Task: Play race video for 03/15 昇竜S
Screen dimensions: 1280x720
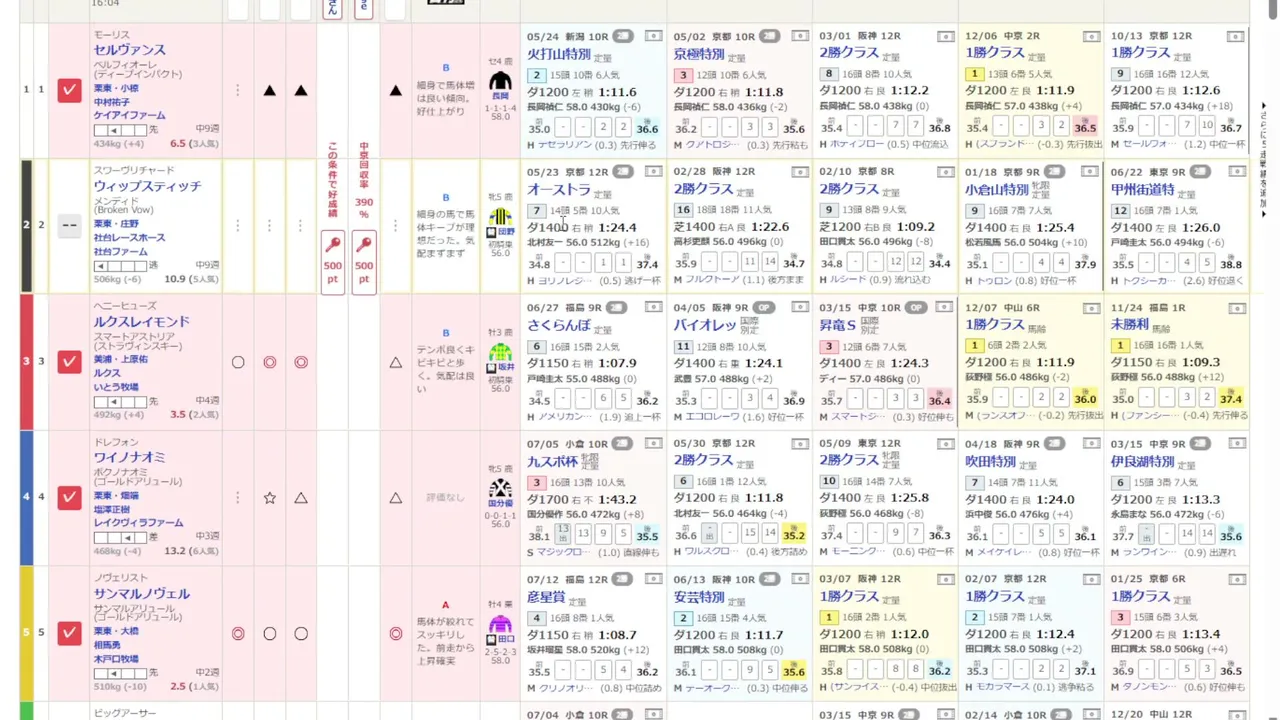Action: point(945,307)
